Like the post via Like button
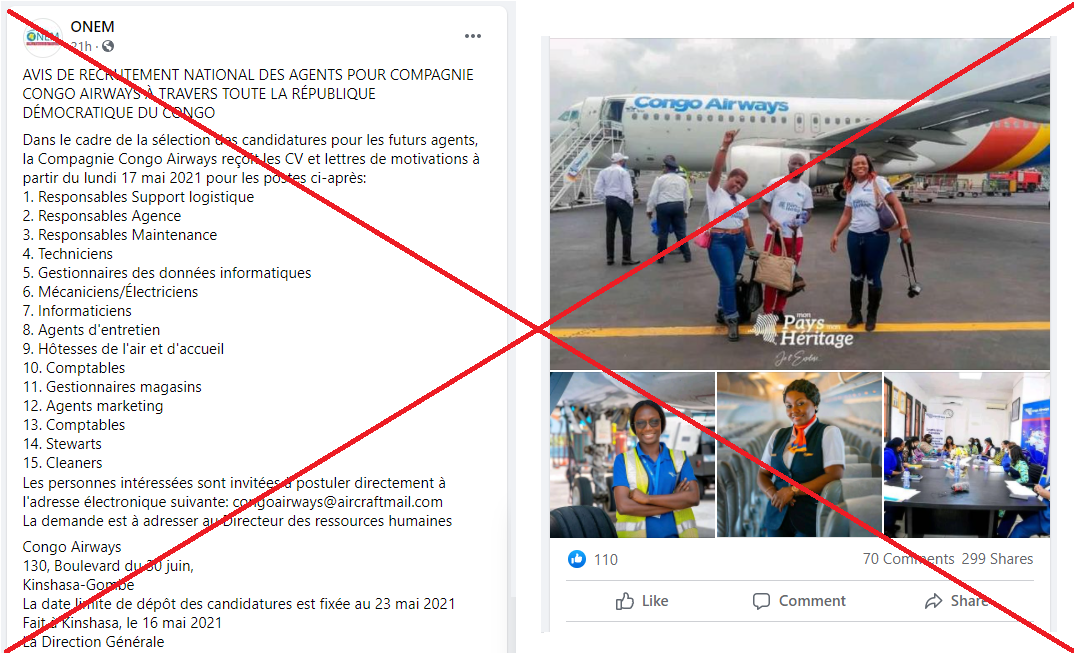Screen dimensions: 1074x653 (x=642, y=601)
